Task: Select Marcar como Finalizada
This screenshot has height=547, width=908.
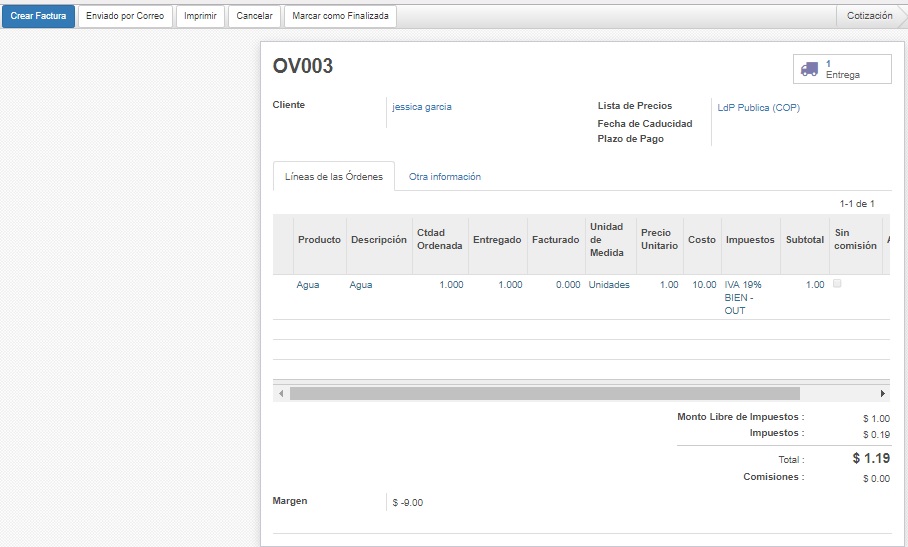Action: pos(340,16)
